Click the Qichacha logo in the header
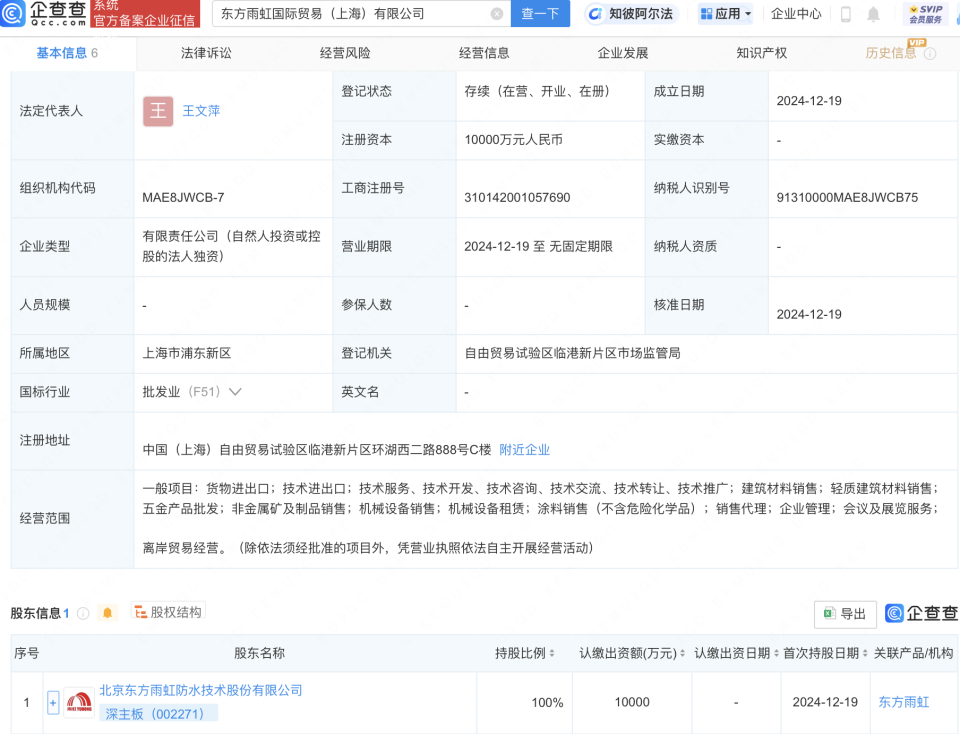Image resolution: width=960 pixels, height=734 pixels. coord(43,13)
